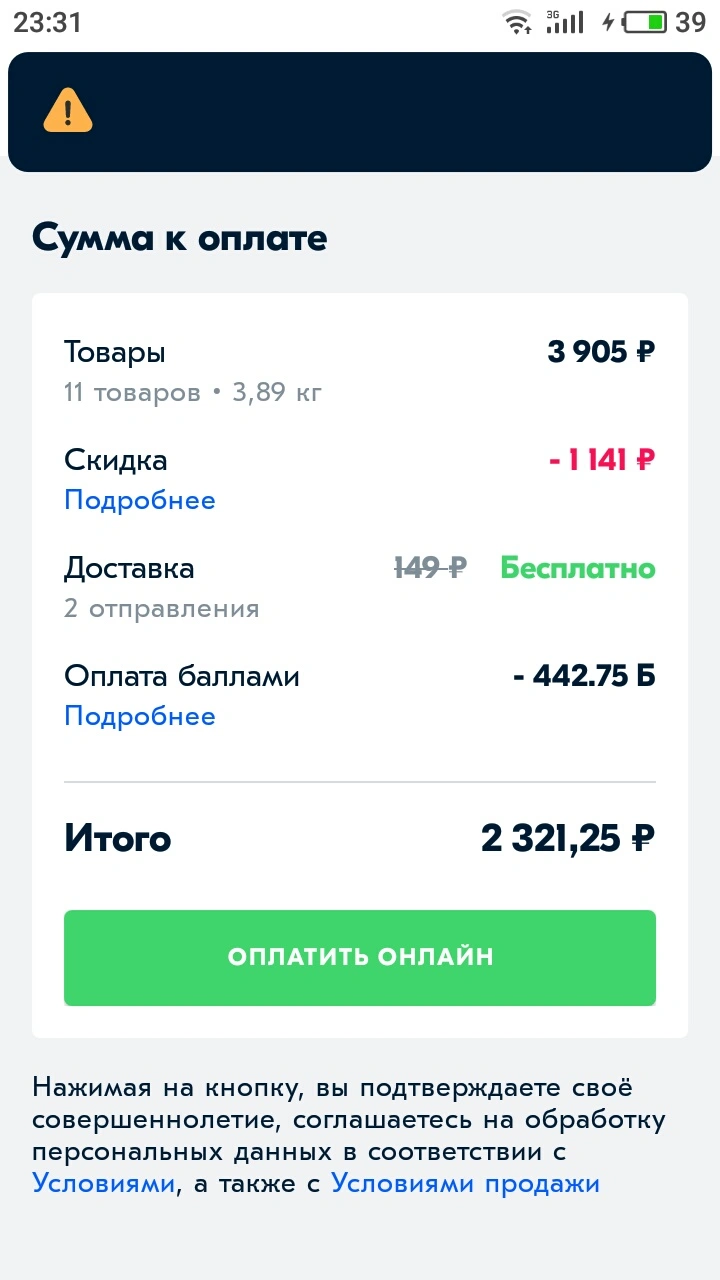Viewport: 720px width, 1280px height.
Task: Tap the battery charging icon
Action: (x=635, y=21)
